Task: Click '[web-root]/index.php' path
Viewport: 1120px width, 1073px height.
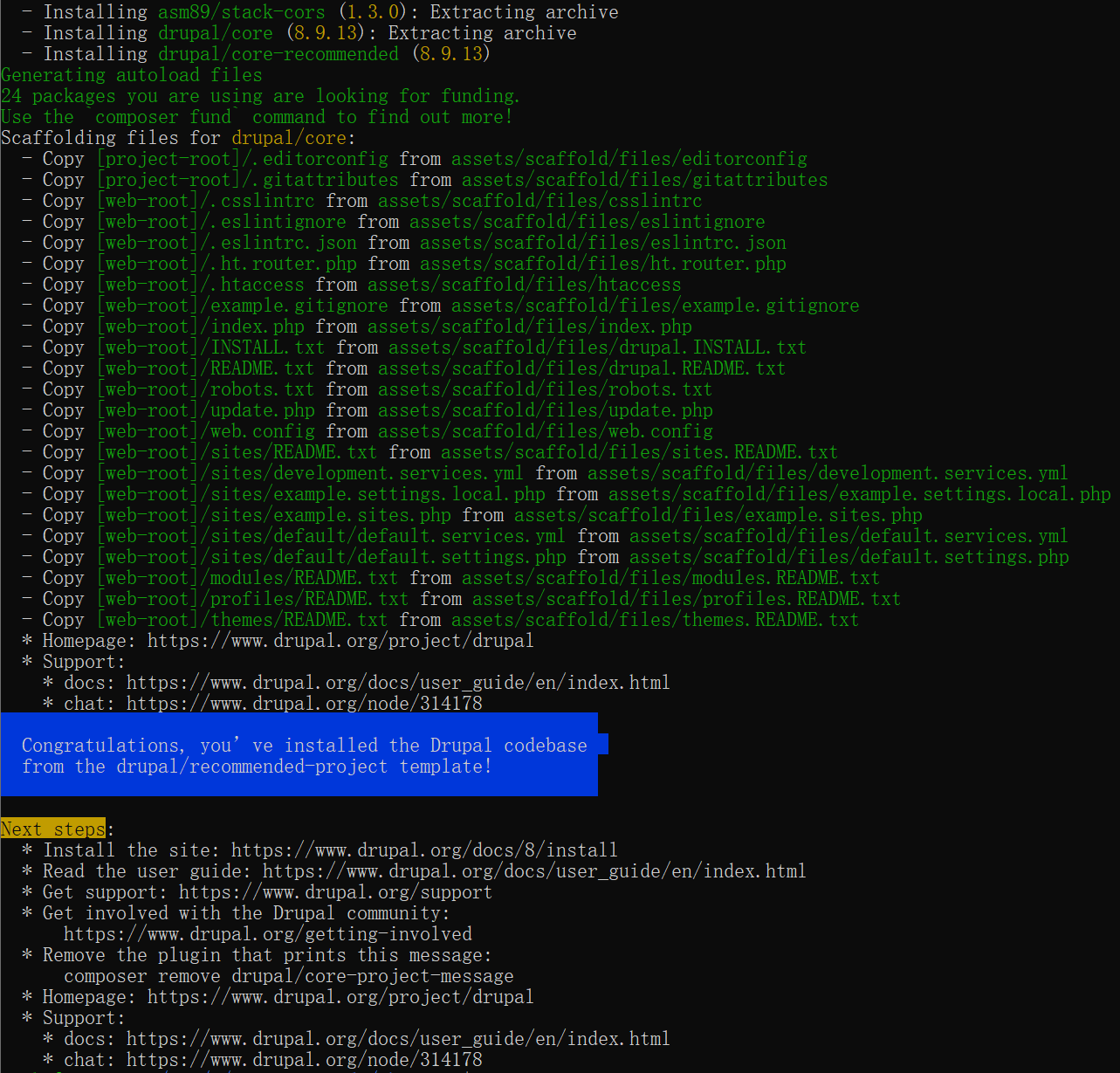Action: tap(200, 327)
